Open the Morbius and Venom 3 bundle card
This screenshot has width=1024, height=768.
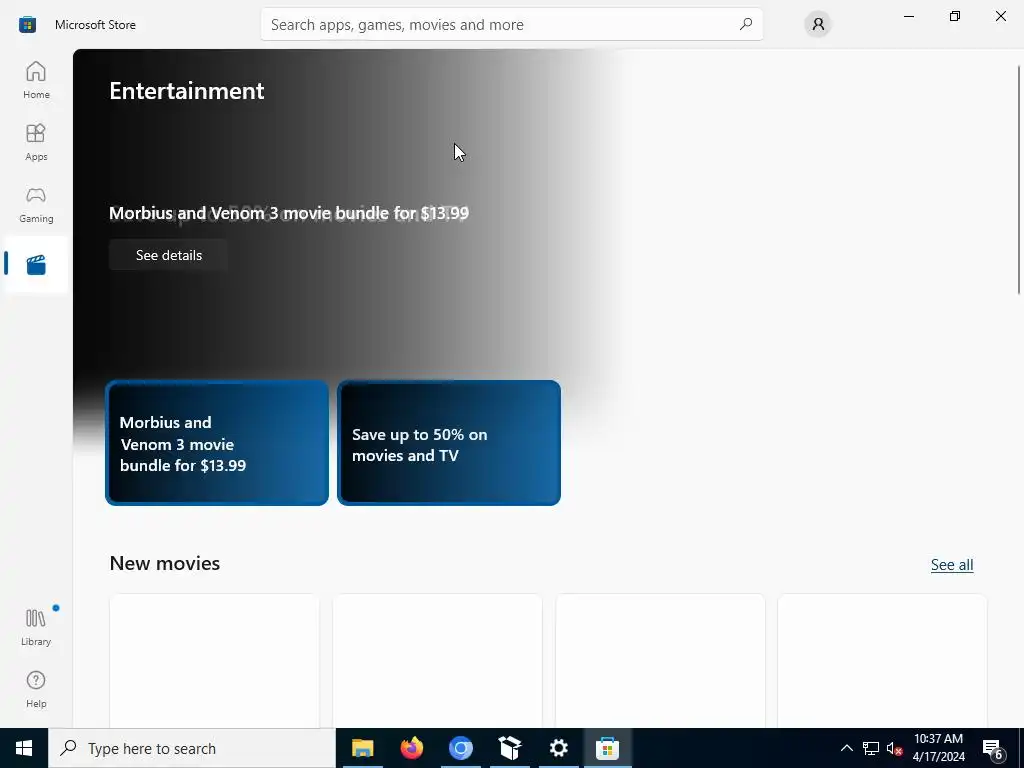tap(217, 443)
